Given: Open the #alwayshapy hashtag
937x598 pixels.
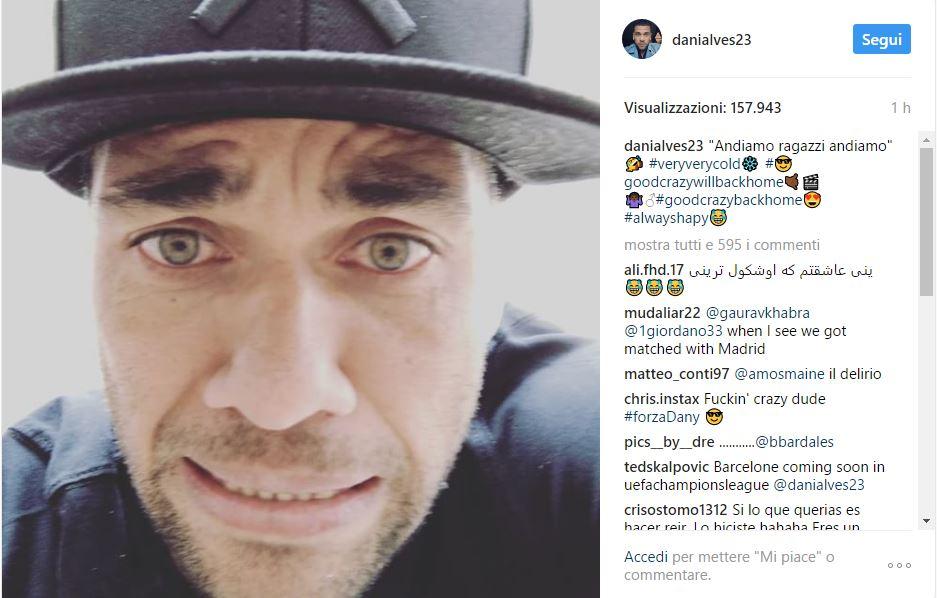Looking at the screenshot, I should (666, 218).
